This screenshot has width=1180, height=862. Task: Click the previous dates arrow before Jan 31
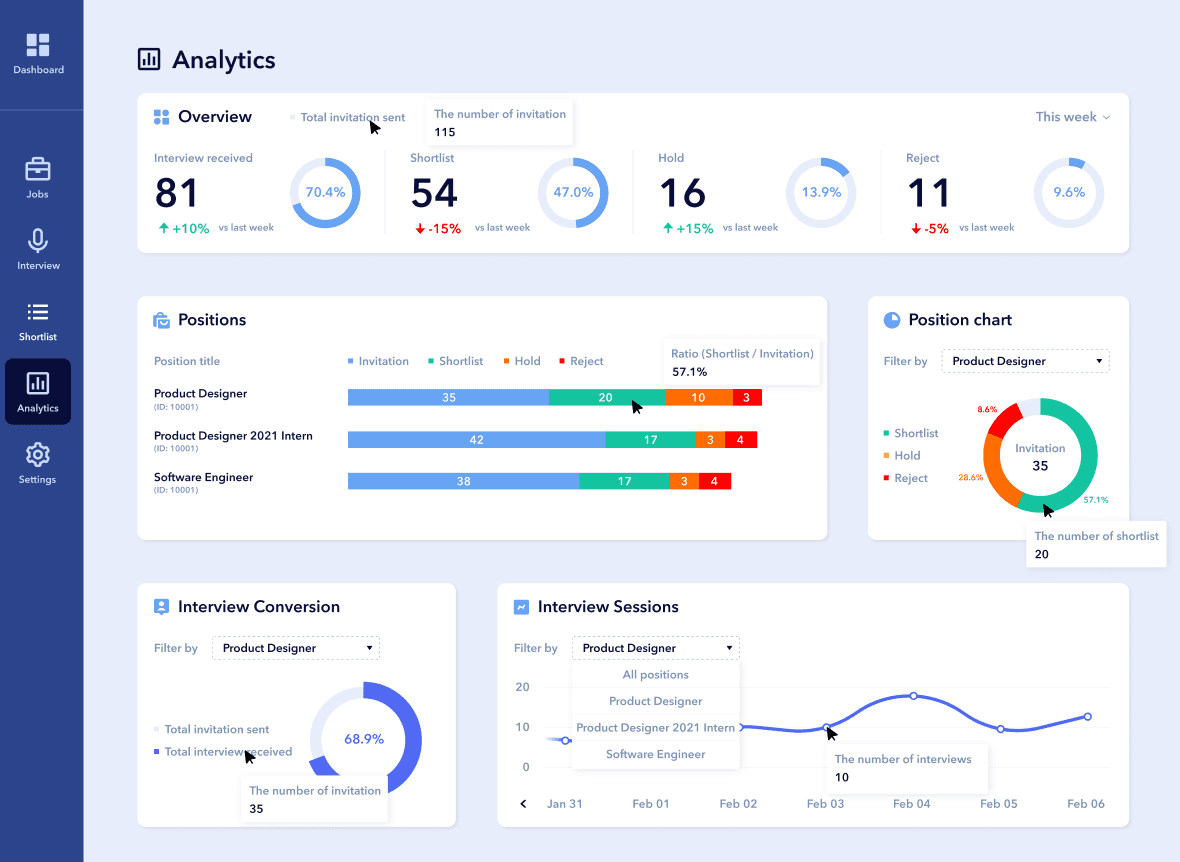pyautogui.click(x=523, y=804)
